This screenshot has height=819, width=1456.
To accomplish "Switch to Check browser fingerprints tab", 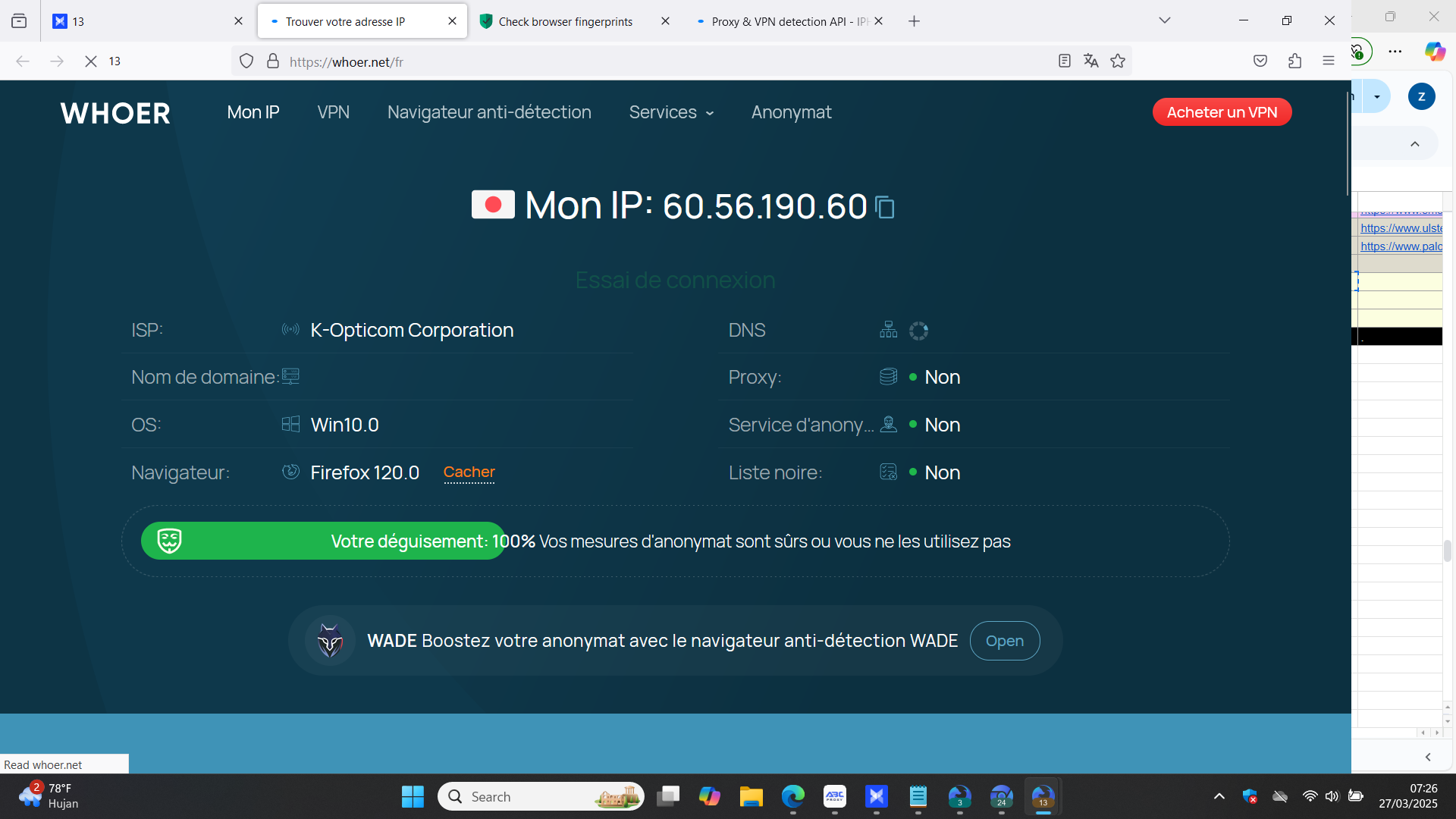I will coord(565,21).
